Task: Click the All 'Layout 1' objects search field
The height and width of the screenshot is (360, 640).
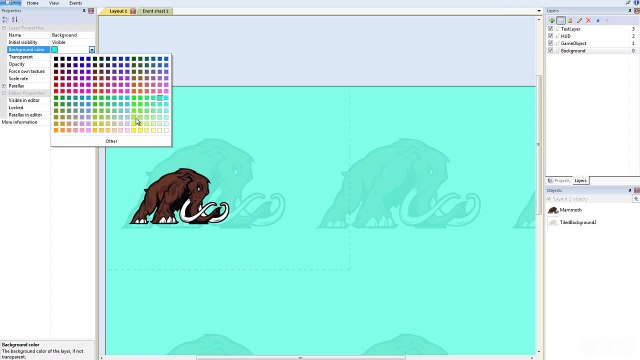Action: (589, 199)
